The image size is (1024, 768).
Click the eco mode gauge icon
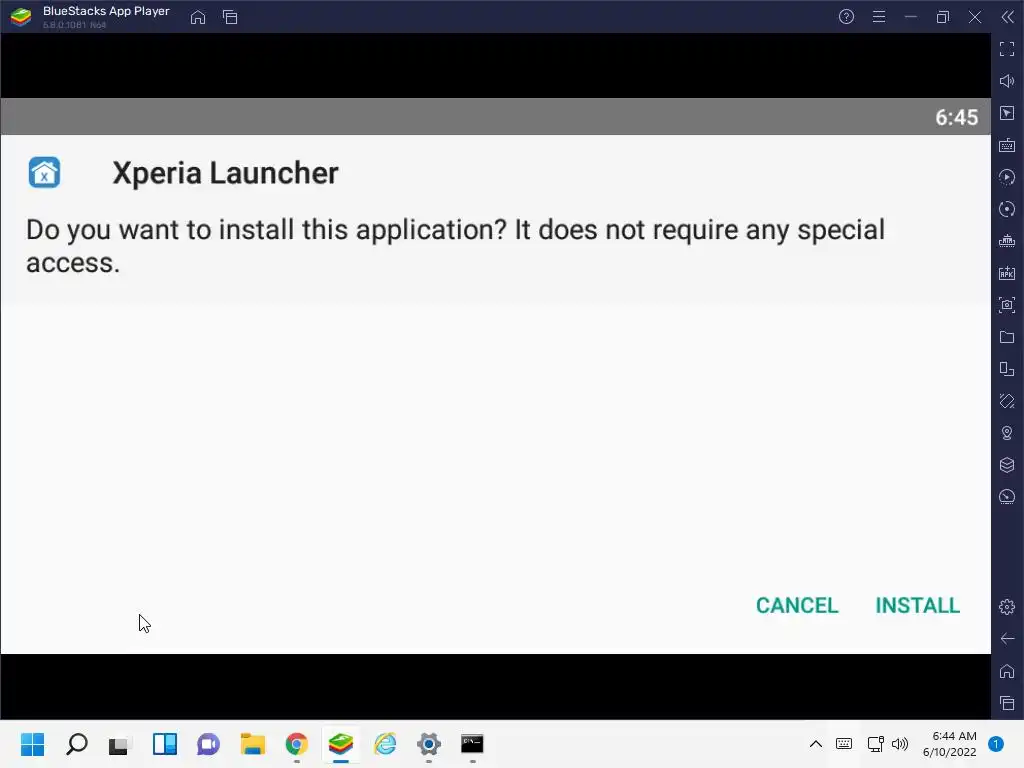point(1007,497)
